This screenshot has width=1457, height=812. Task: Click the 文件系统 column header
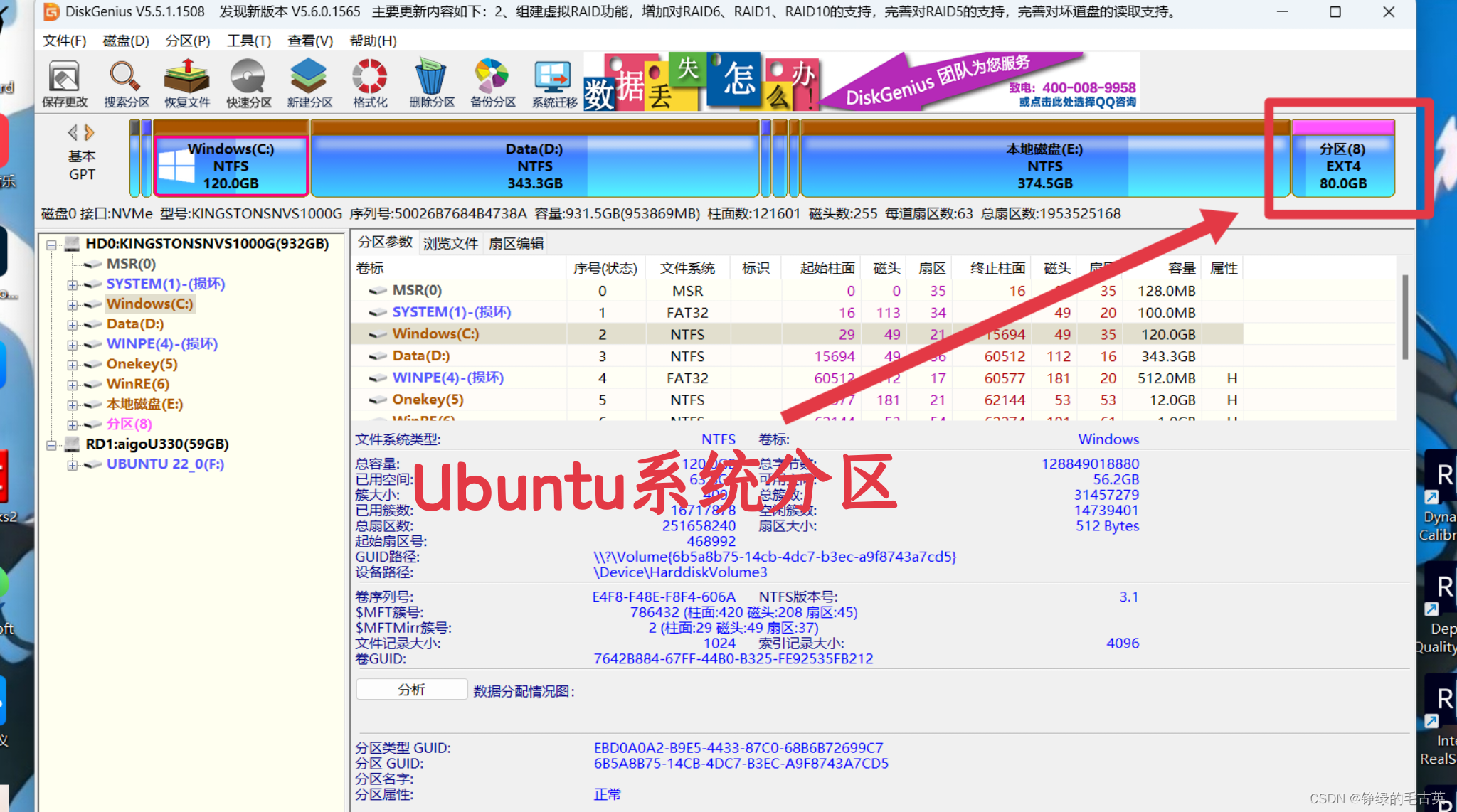coord(687,268)
